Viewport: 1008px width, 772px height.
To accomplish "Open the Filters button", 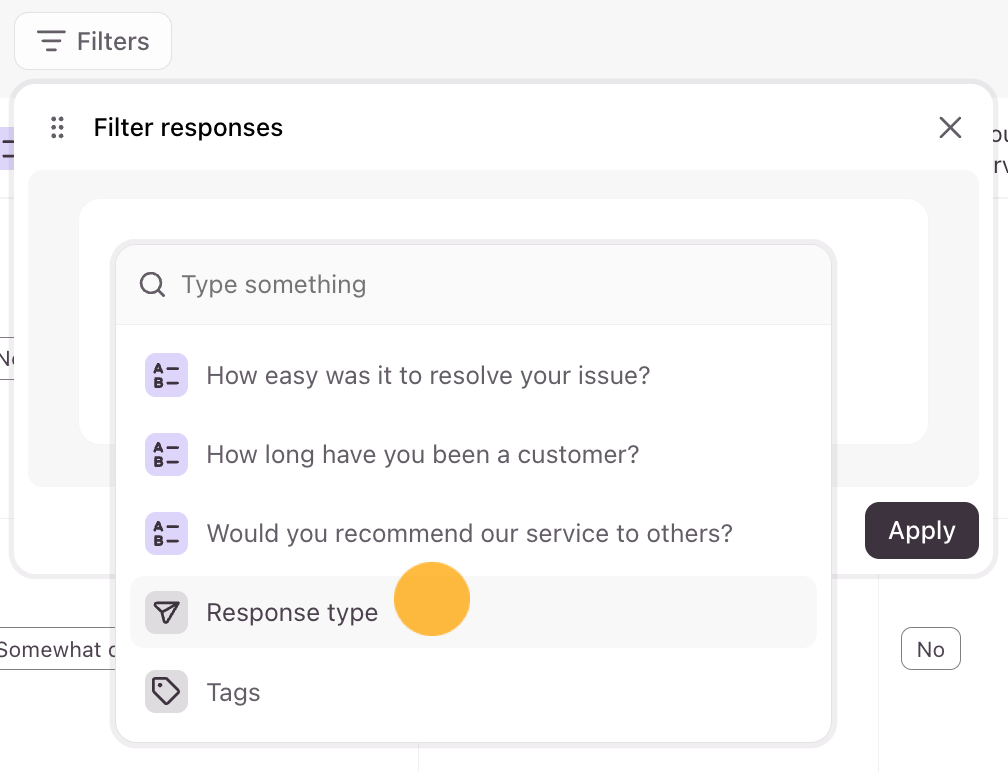I will point(93,41).
